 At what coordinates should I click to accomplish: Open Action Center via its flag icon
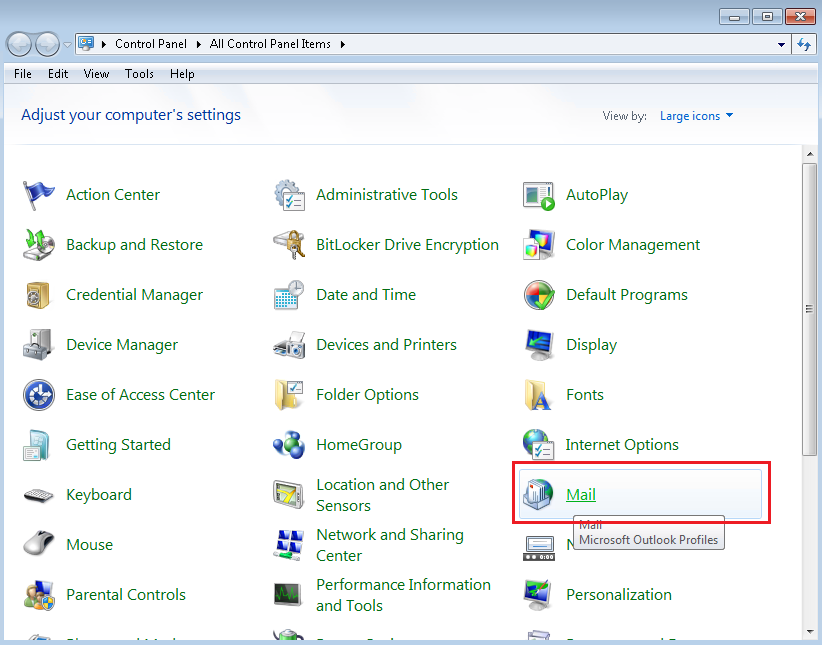[38, 195]
